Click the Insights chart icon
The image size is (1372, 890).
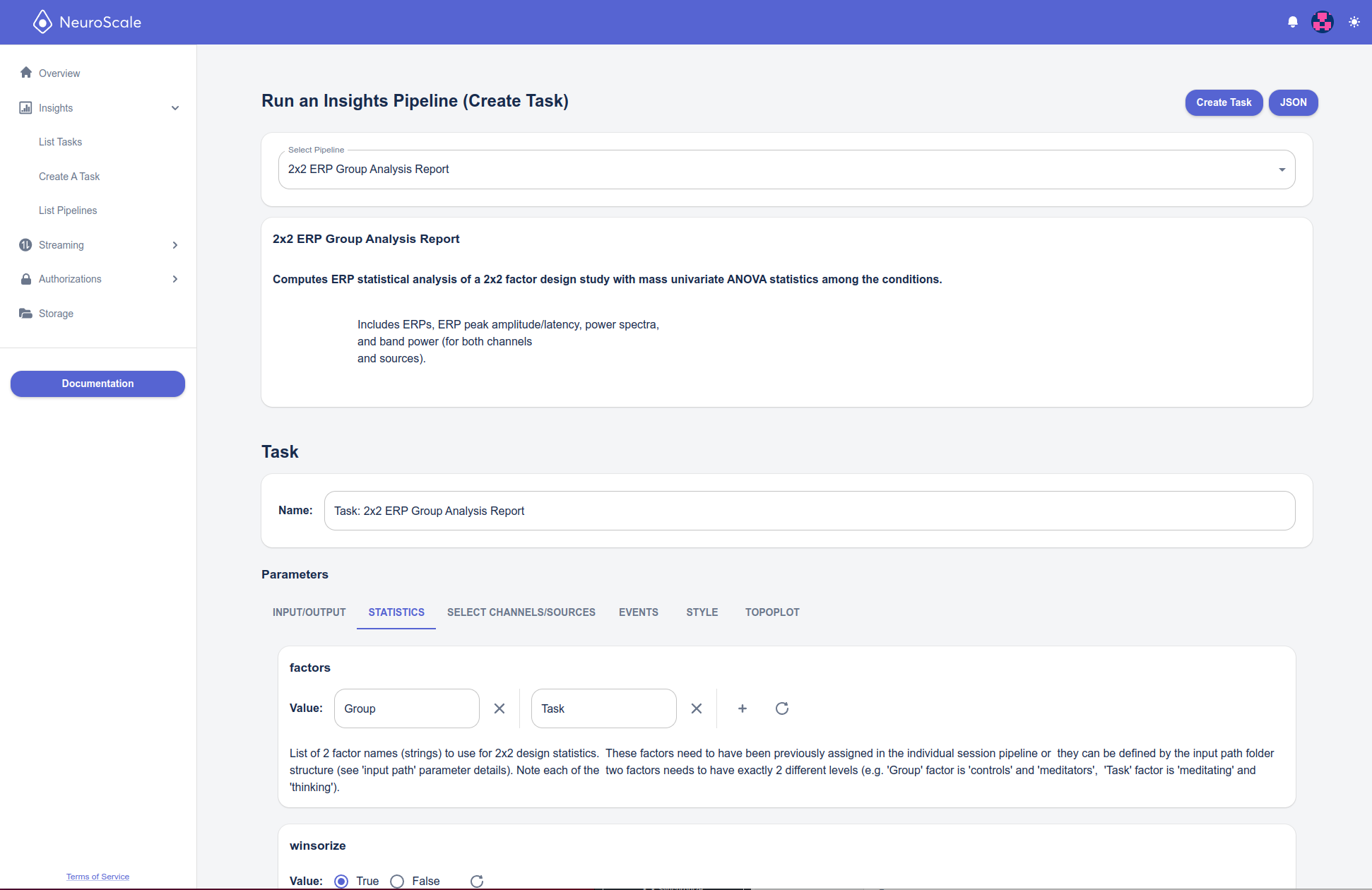click(25, 107)
